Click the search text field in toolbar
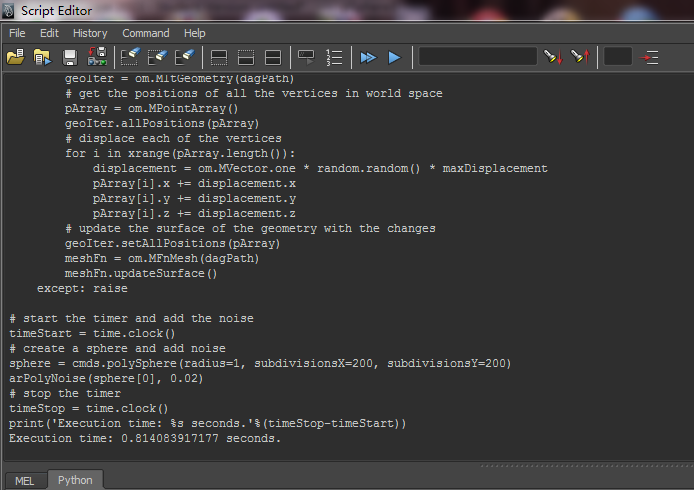 (x=478, y=57)
